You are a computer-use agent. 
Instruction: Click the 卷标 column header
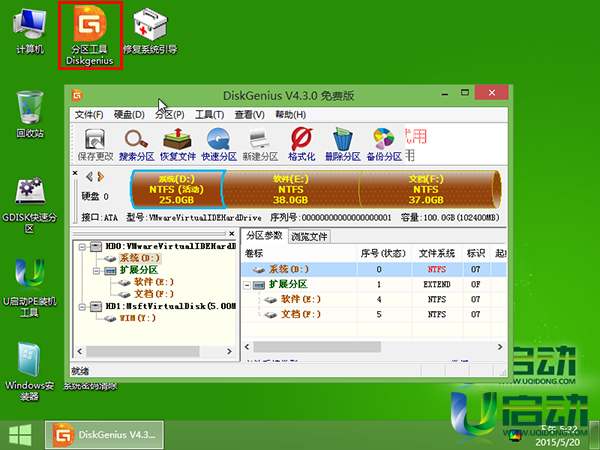tap(299, 253)
